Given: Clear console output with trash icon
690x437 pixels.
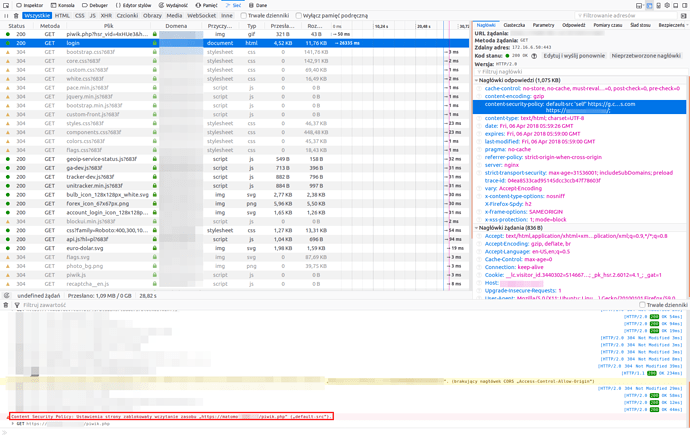Looking at the screenshot, I should pyautogui.click(x=6, y=305).
